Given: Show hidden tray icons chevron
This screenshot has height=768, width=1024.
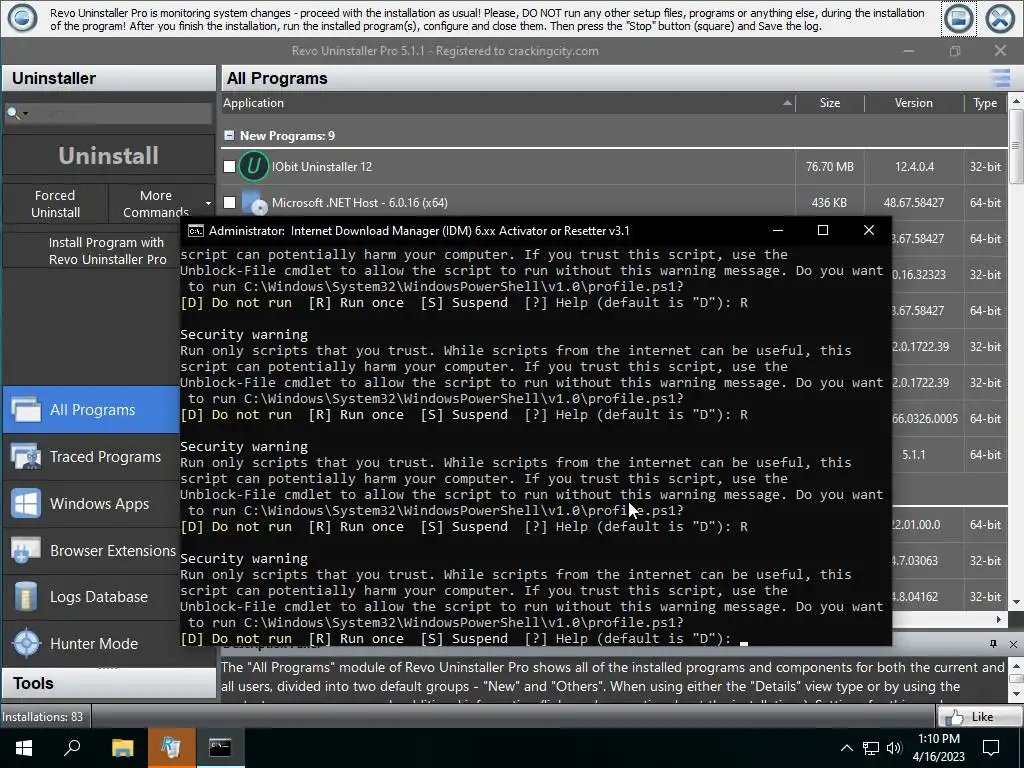Looking at the screenshot, I should tap(846, 748).
